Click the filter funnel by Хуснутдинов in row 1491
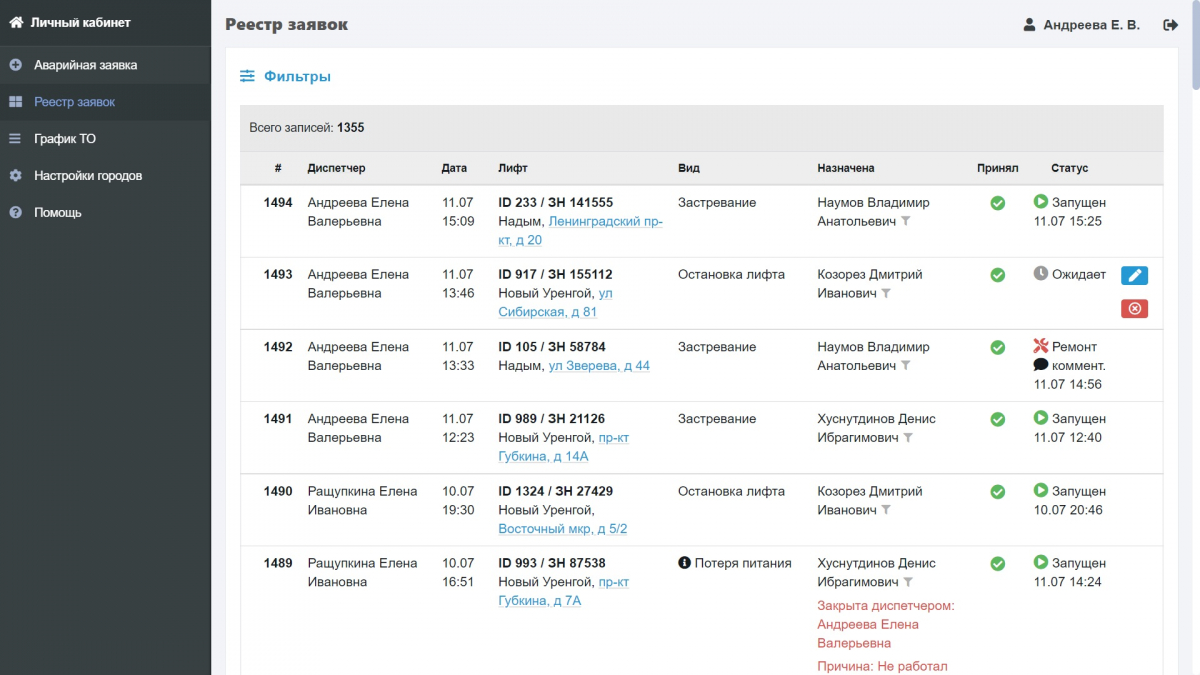The image size is (1200, 675). [908, 438]
